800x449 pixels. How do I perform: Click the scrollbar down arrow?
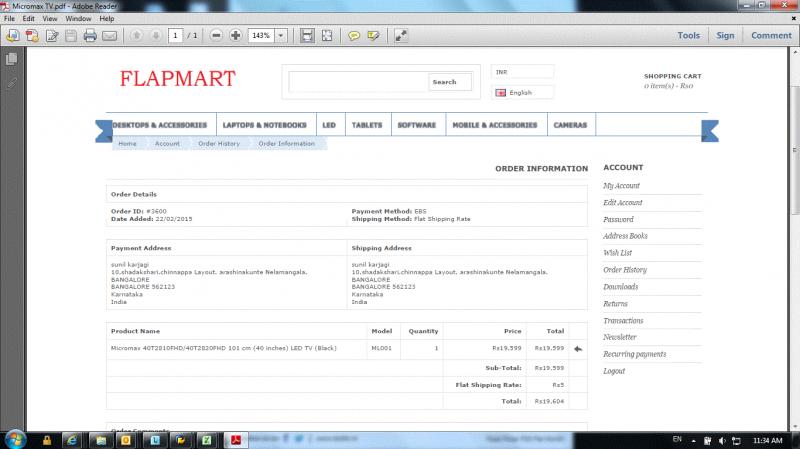pyautogui.click(x=795, y=427)
